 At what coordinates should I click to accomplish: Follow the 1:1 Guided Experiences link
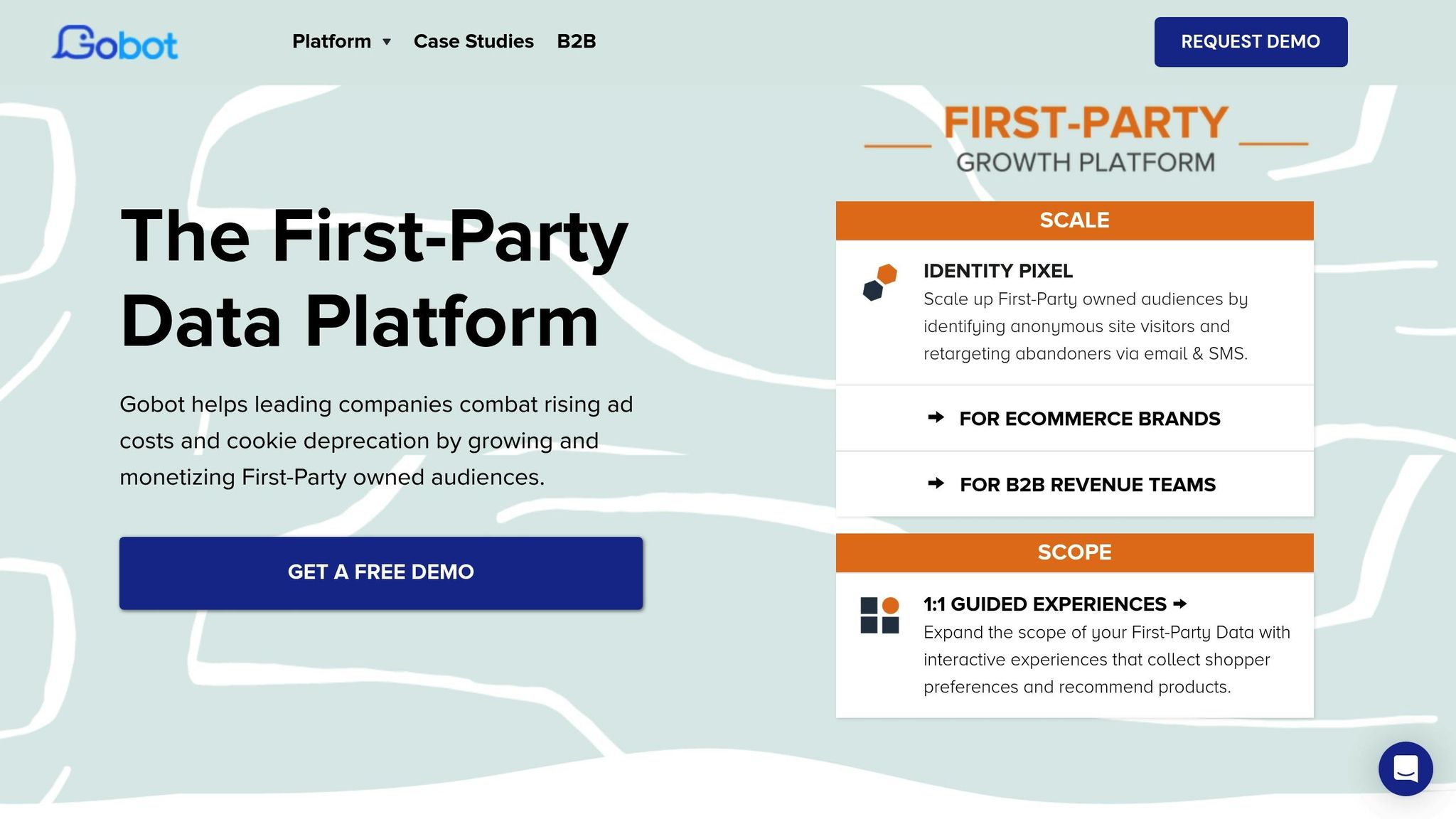click(x=1045, y=604)
